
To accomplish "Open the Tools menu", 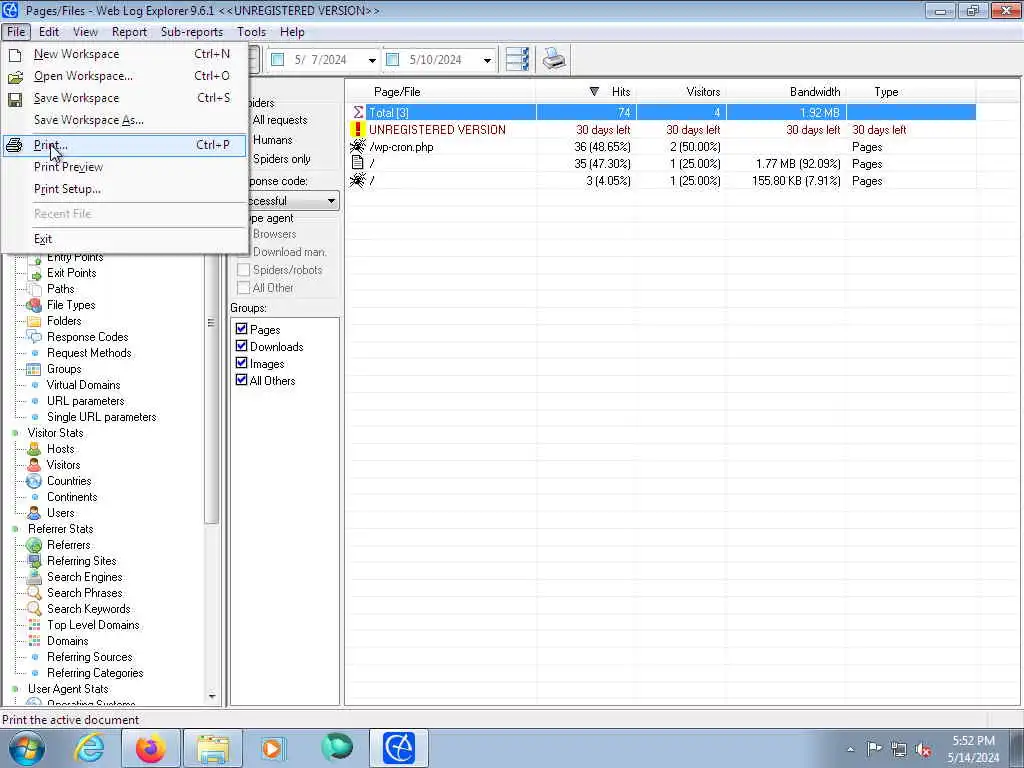I will 251,32.
